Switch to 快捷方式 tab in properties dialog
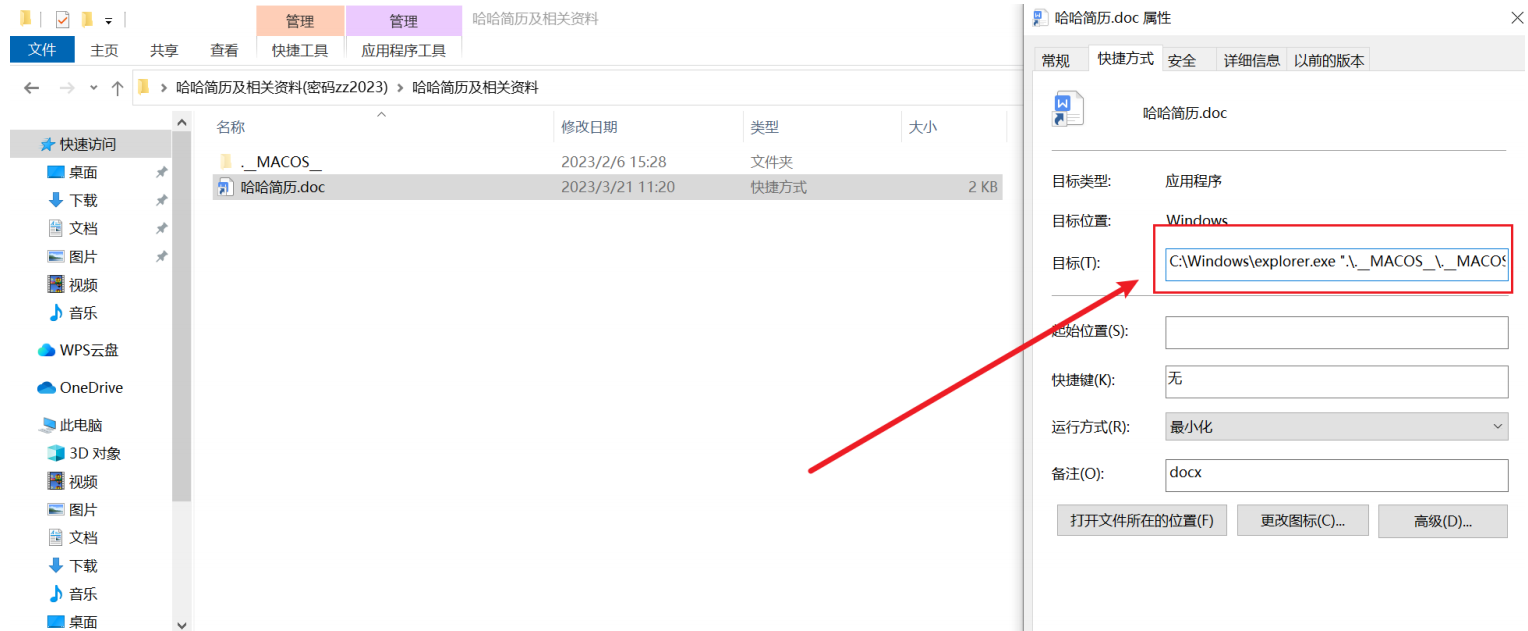This screenshot has width=1528, height=631. (x=1125, y=58)
